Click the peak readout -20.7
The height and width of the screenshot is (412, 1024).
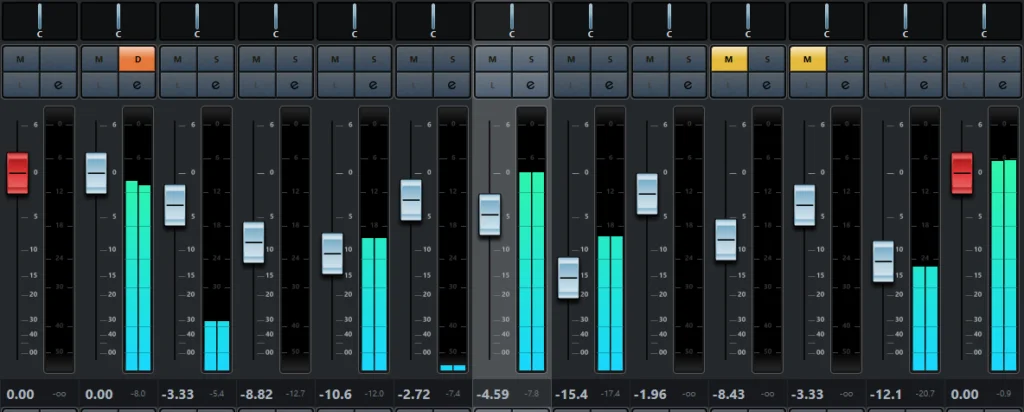point(927,394)
